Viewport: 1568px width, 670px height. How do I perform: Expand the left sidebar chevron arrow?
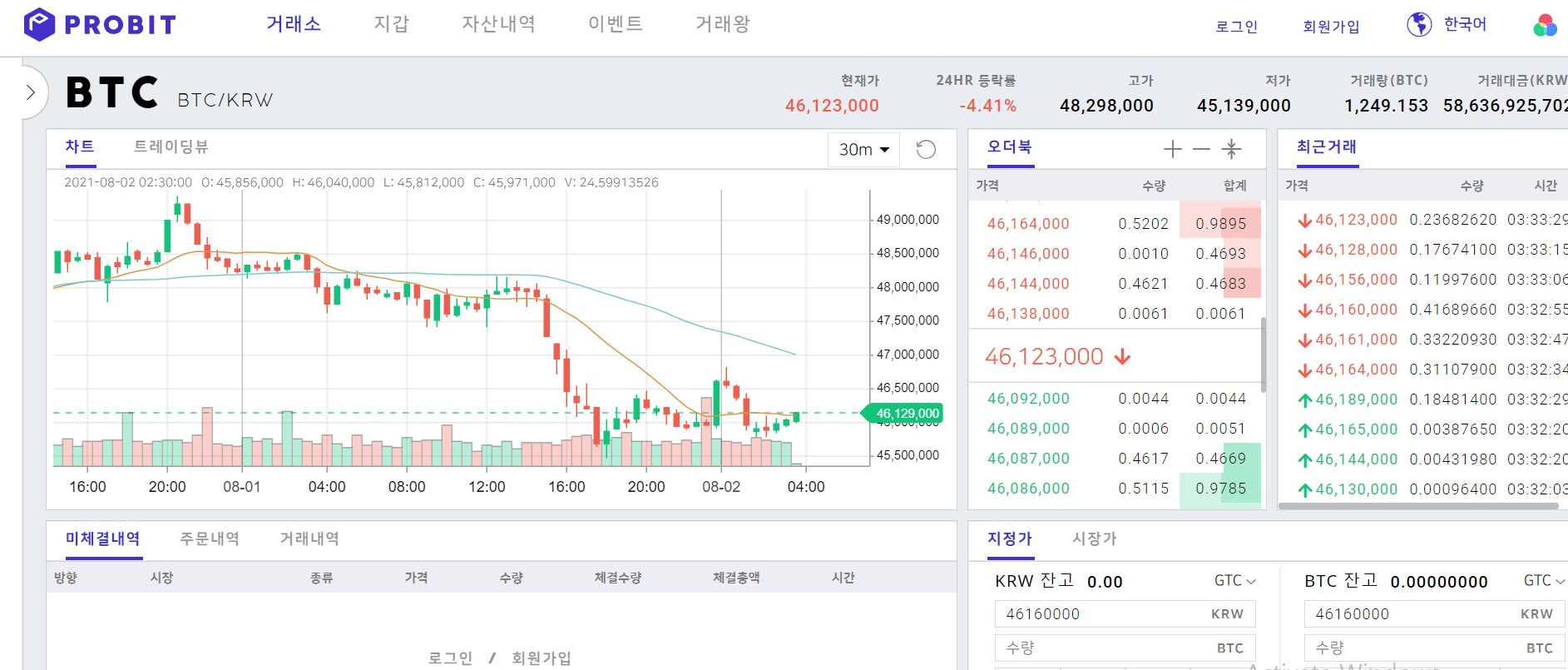[x=31, y=92]
